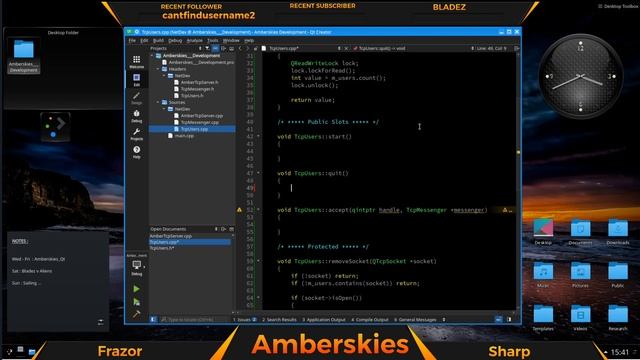Open the kit selector monitor icon

point(137,267)
